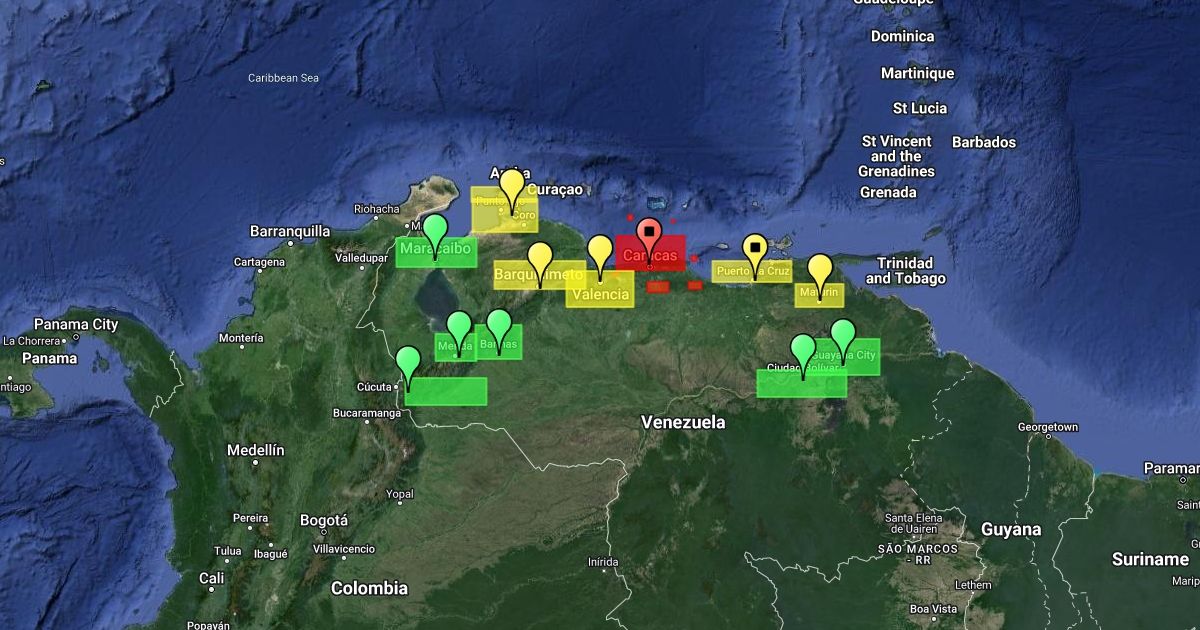Click the Colombia country label
The height and width of the screenshot is (630, 1200).
[x=370, y=588]
